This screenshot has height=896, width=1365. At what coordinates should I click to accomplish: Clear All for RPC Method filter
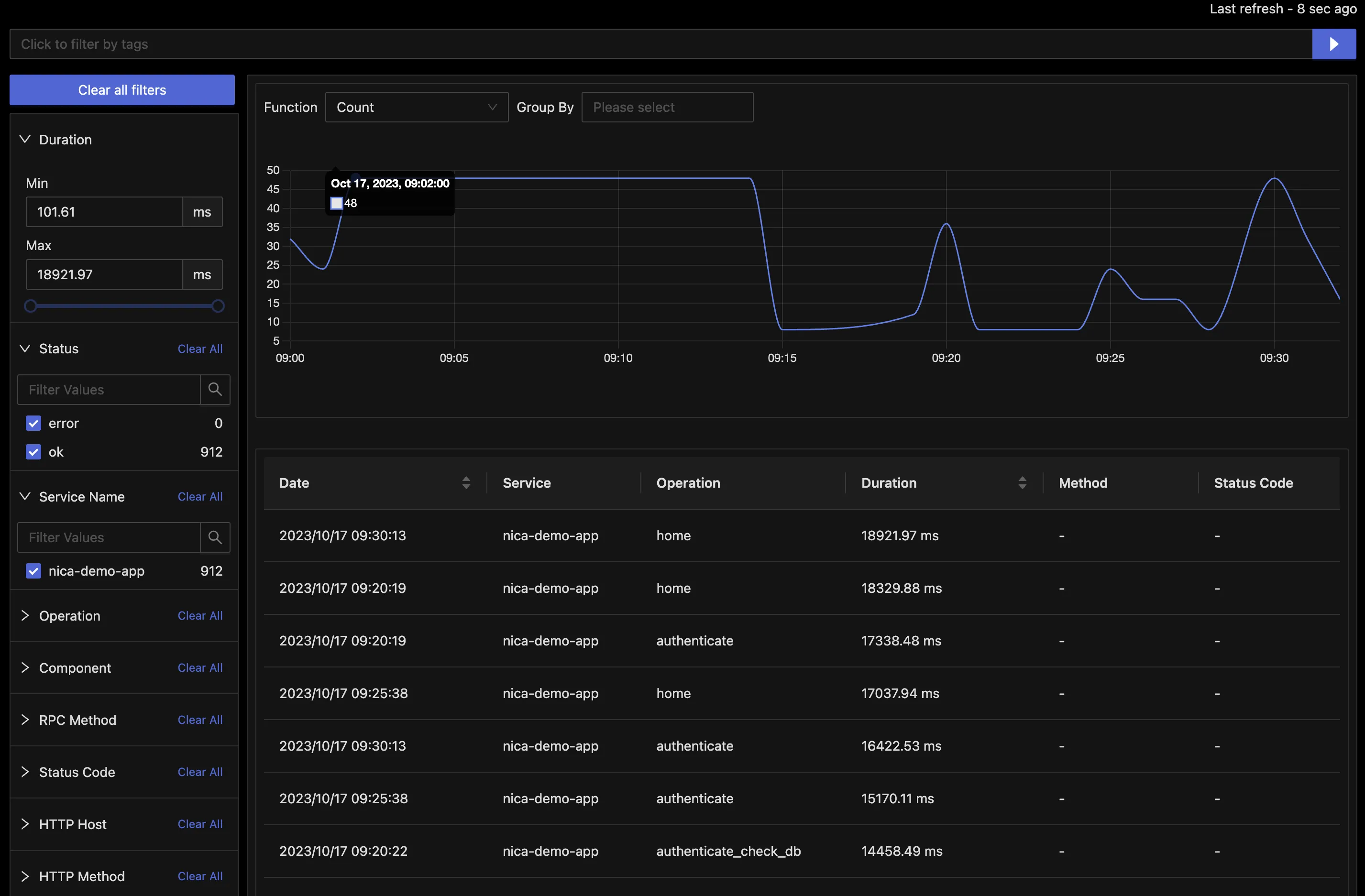199,720
